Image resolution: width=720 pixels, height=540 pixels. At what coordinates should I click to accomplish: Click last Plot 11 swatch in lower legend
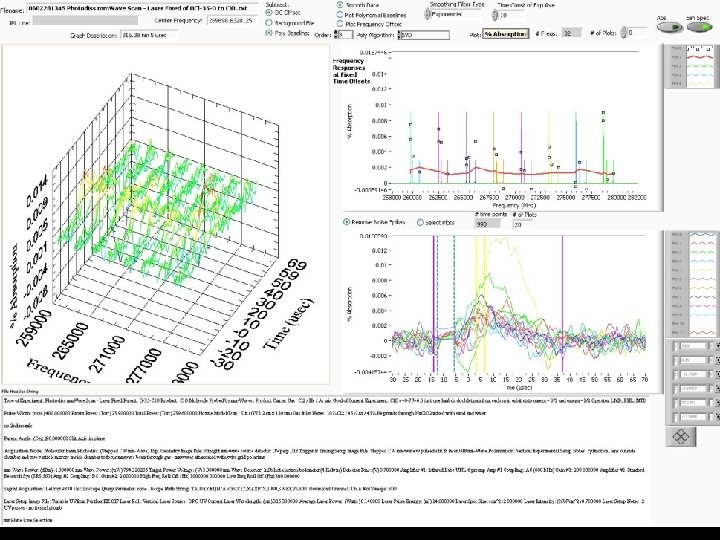701,332
